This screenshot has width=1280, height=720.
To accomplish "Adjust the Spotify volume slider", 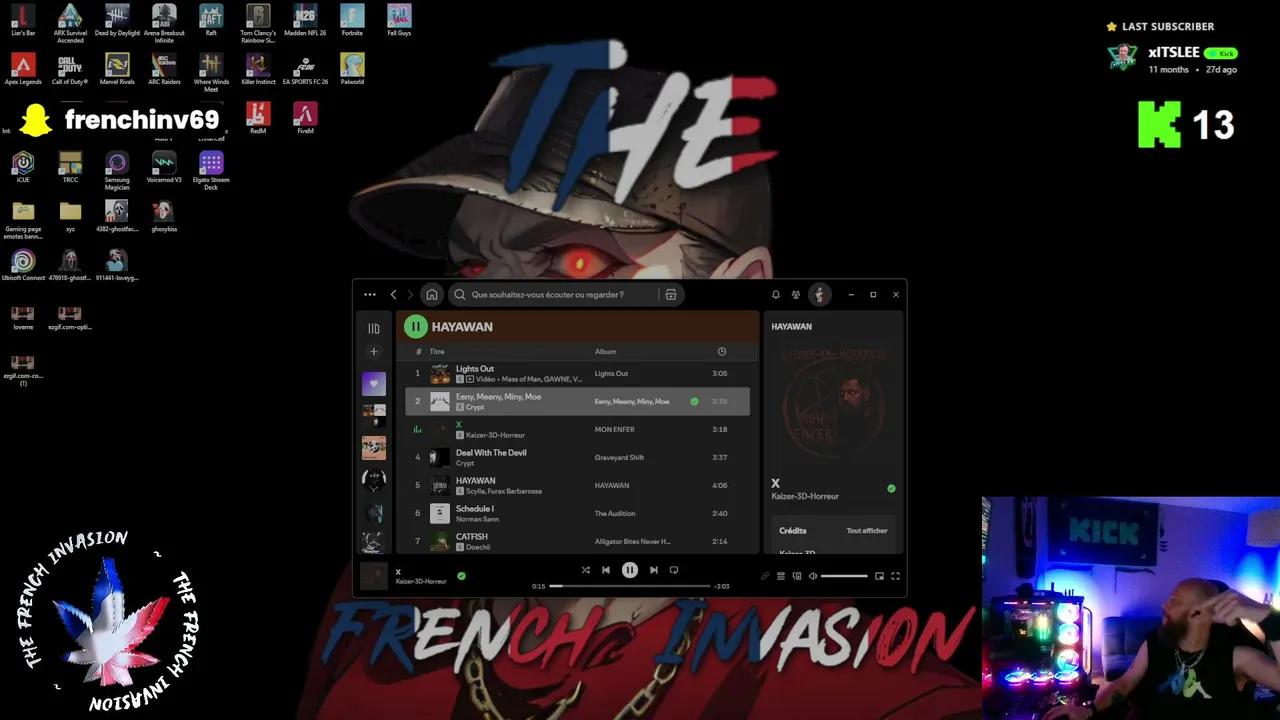I will pyautogui.click(x=844, y=576).
